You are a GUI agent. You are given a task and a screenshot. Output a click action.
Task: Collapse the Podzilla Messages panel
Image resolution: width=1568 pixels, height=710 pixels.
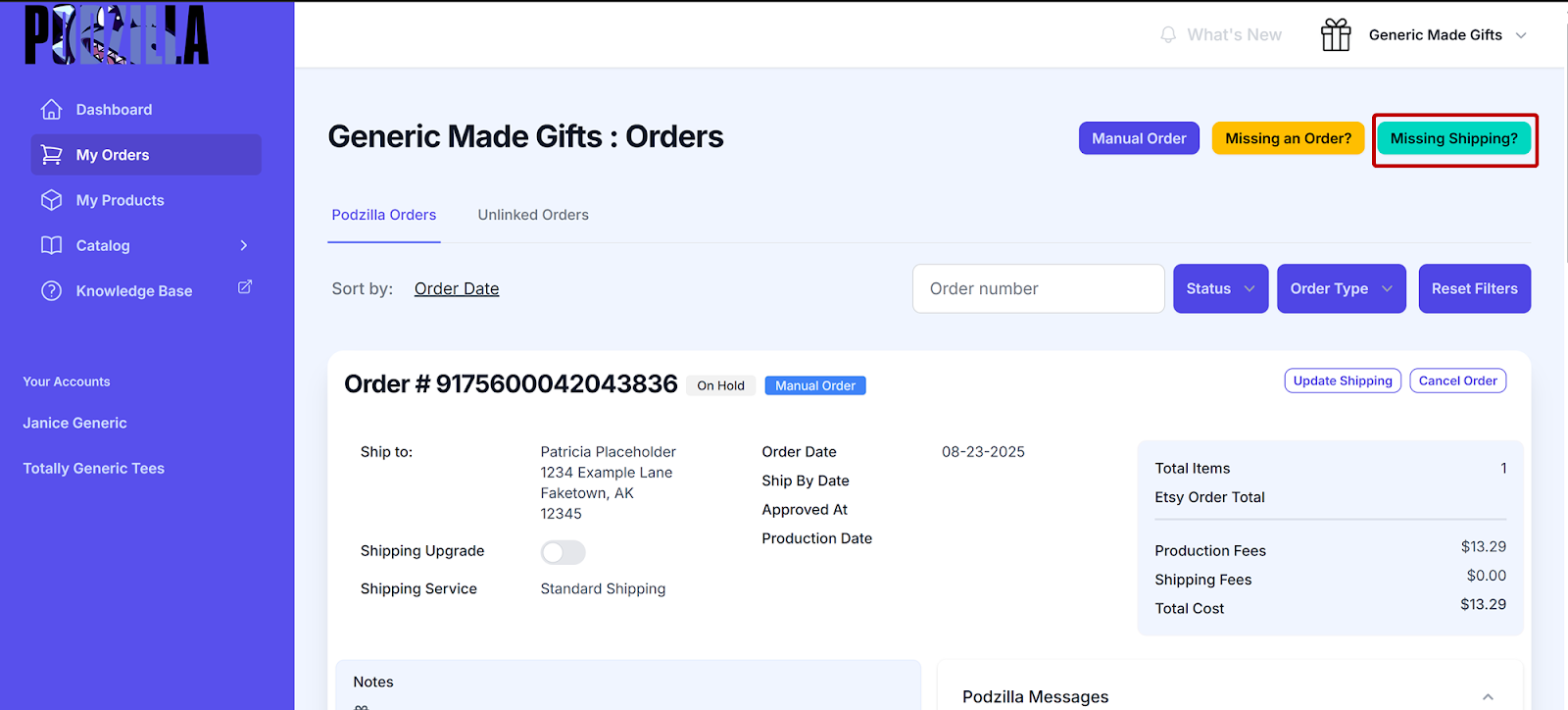click(x=1488, y=696)
